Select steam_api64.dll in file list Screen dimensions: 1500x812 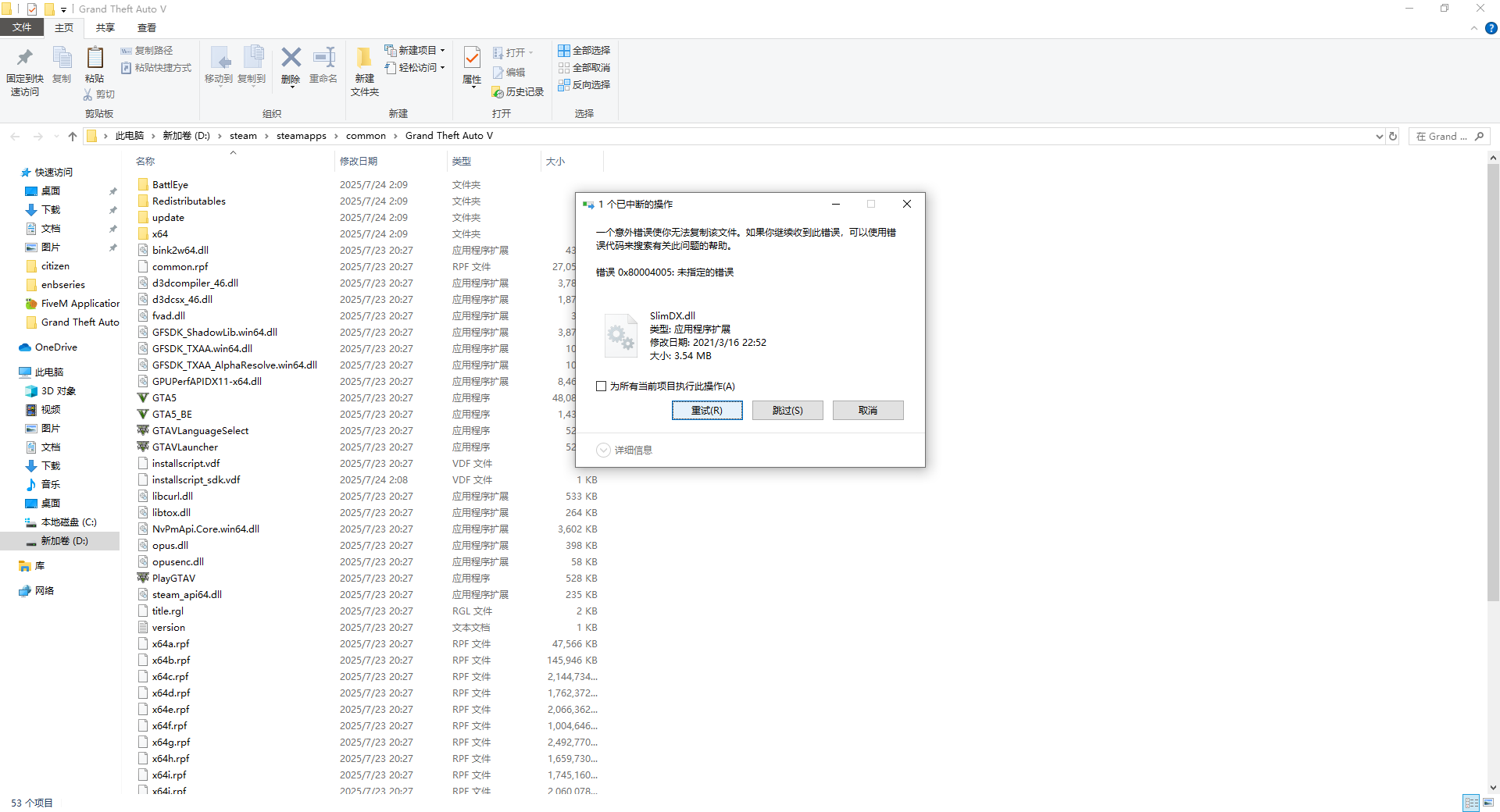[x=187, y=595]
